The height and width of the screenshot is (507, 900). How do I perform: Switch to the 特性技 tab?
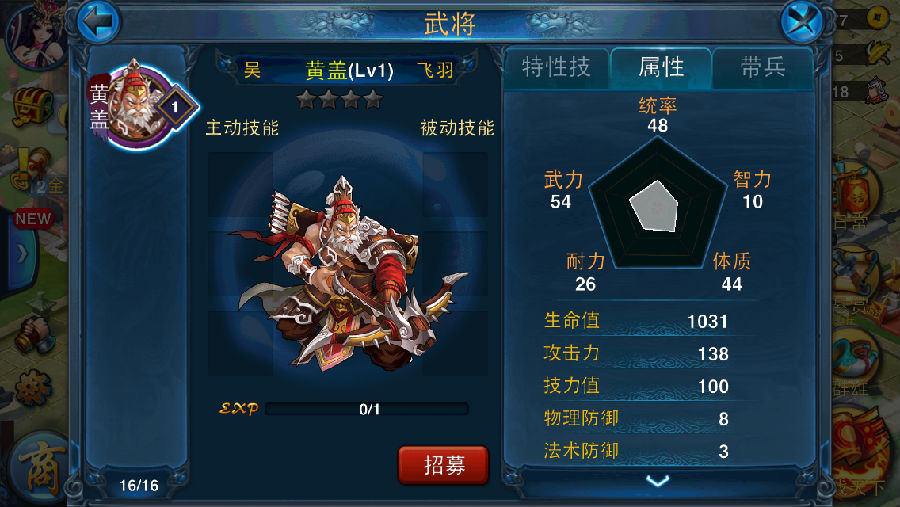[556, 68]
